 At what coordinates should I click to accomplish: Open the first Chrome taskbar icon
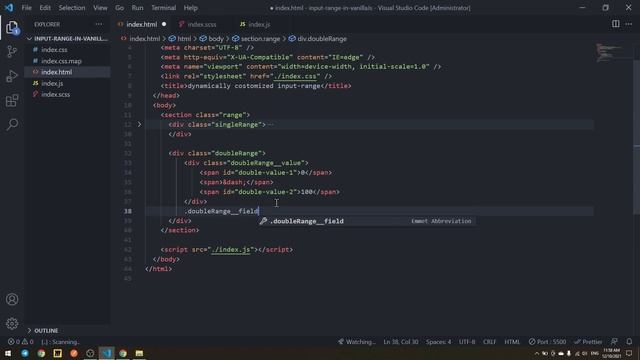pos(41,353)
